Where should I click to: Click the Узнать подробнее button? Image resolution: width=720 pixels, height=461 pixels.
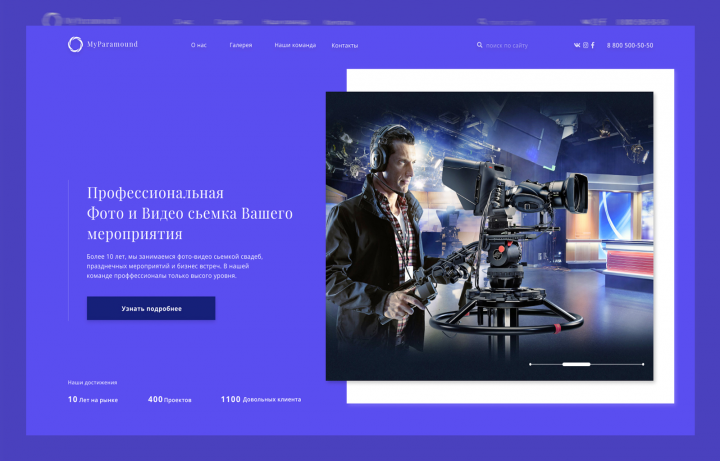pos(151,308)
